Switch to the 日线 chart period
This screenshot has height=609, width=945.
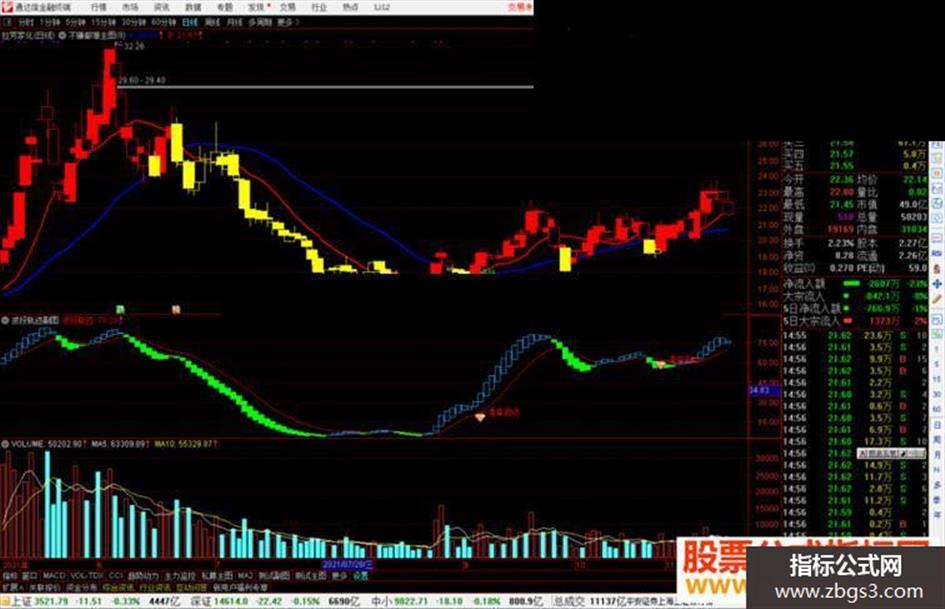click(x=190, y=22)
